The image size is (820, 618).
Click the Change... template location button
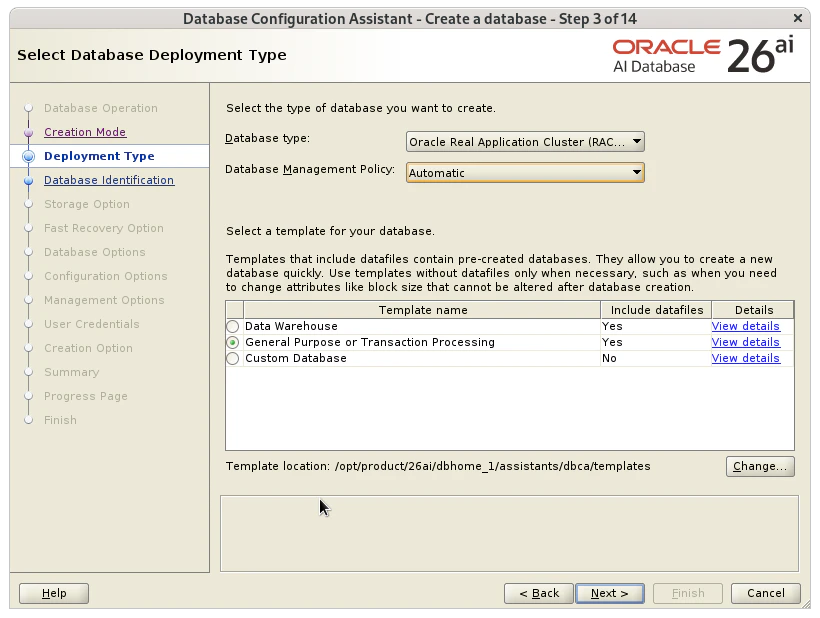point(760,466)
